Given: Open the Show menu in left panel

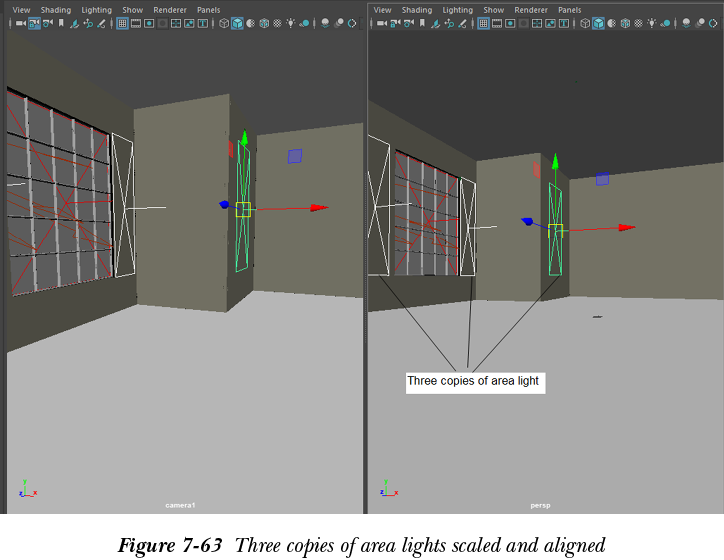Looking at the screenshot, I should pyautogui.click(x=132, y=10).
